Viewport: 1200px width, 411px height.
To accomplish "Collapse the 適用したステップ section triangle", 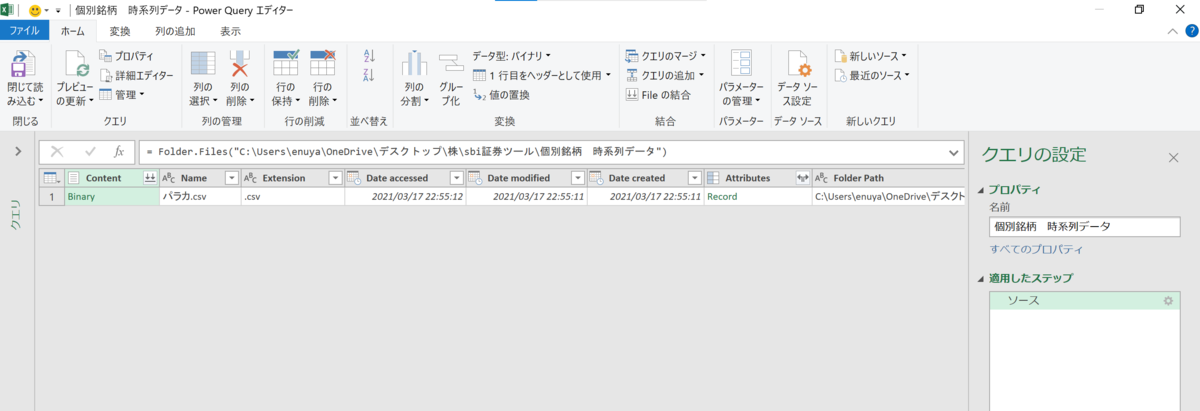I will point(980,279).
